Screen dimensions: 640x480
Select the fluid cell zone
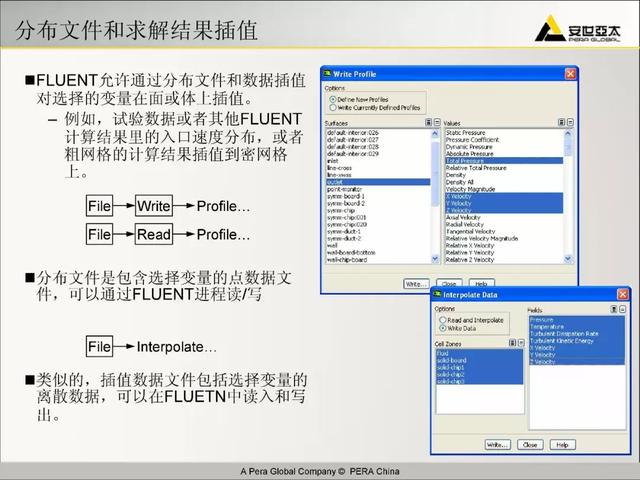tap(479, 353)
